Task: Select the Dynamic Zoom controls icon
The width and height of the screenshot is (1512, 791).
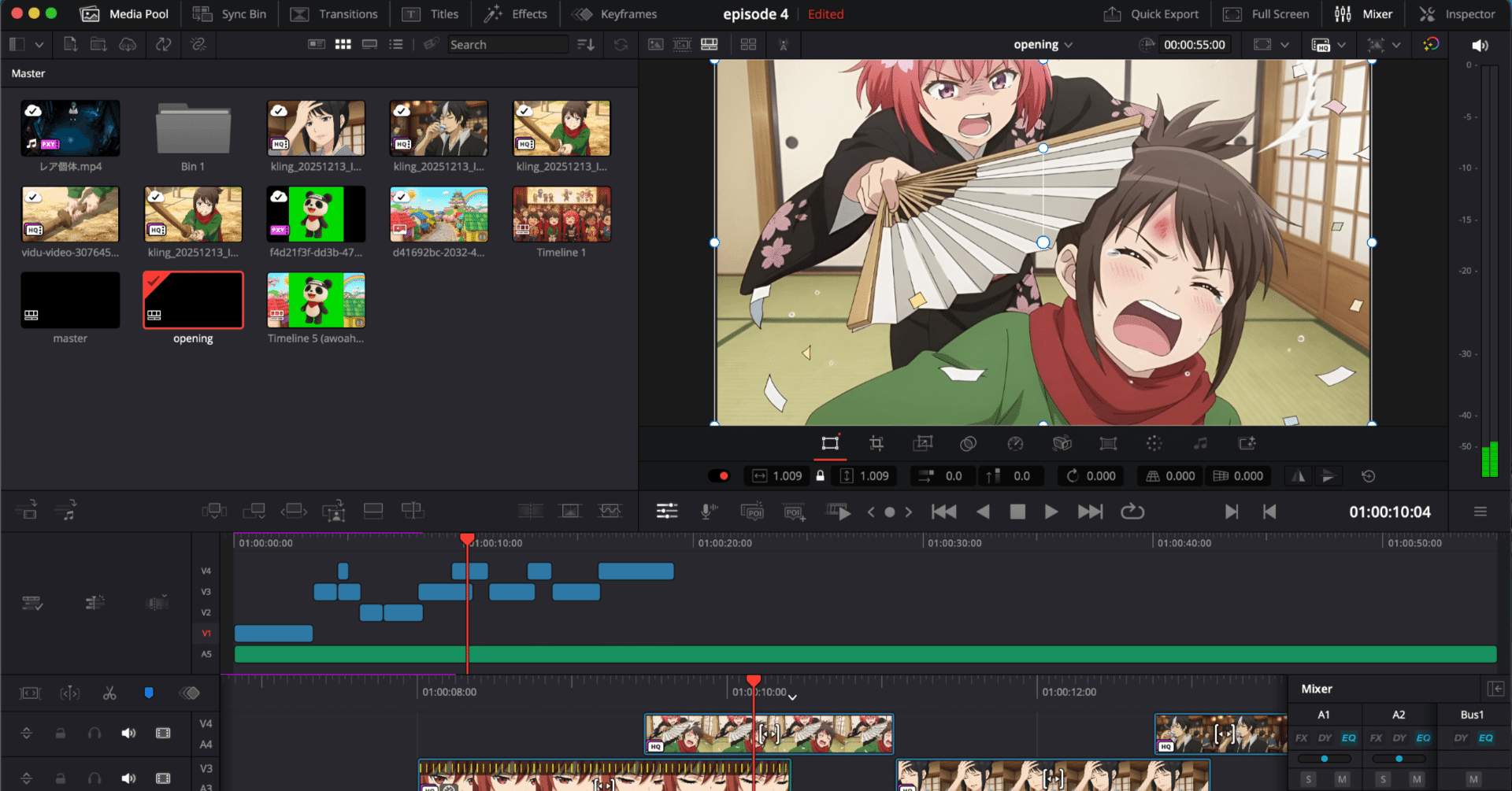Action: point(922,443)
